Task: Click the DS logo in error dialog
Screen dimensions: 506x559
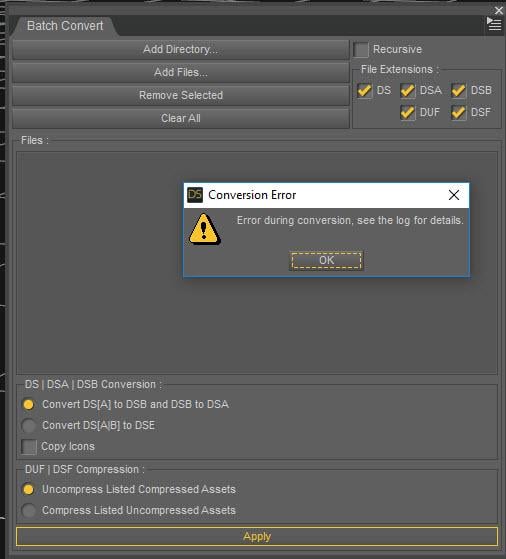Action: tap(195, 195)
